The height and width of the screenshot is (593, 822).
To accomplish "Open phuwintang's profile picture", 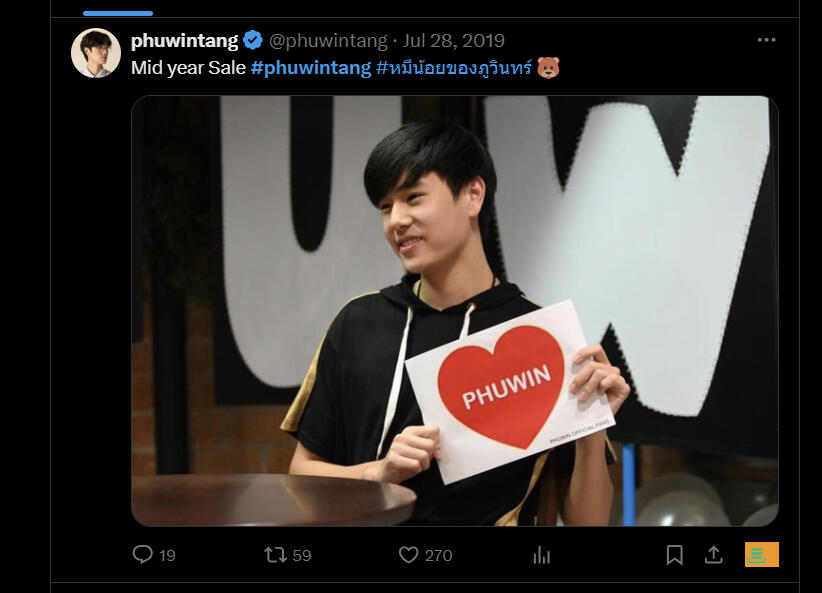I will 96,53.
